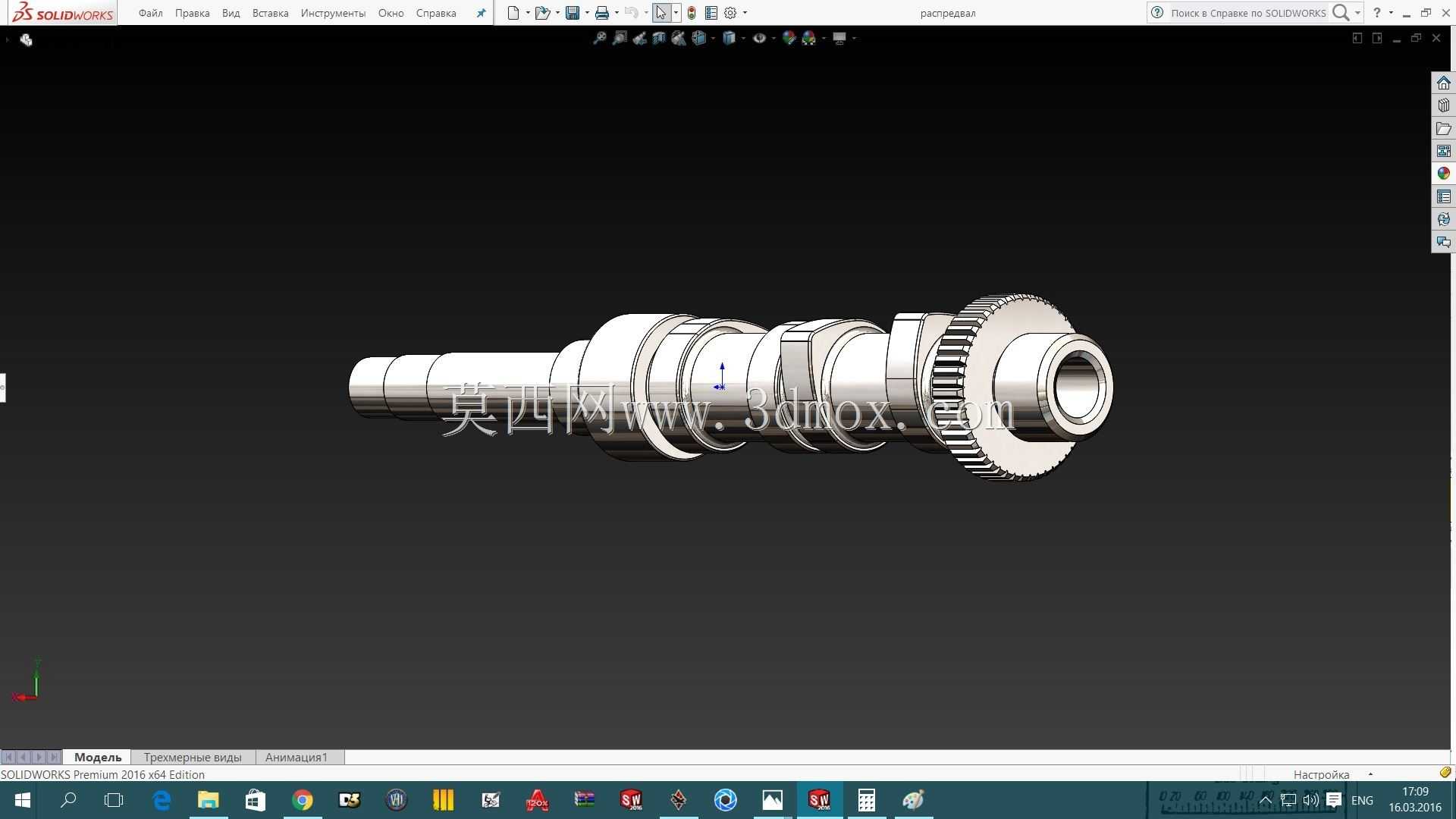Image resolution: width=1456 pixels, height=819 pixels.
Task: Click the greyed Undo arrow icon
Action: (x=631, y=13)
